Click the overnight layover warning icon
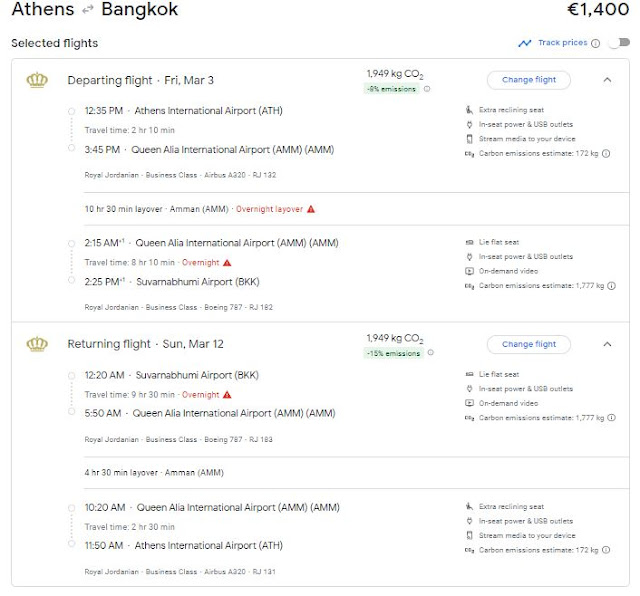 pyautogui.click(x=311, y=209)
